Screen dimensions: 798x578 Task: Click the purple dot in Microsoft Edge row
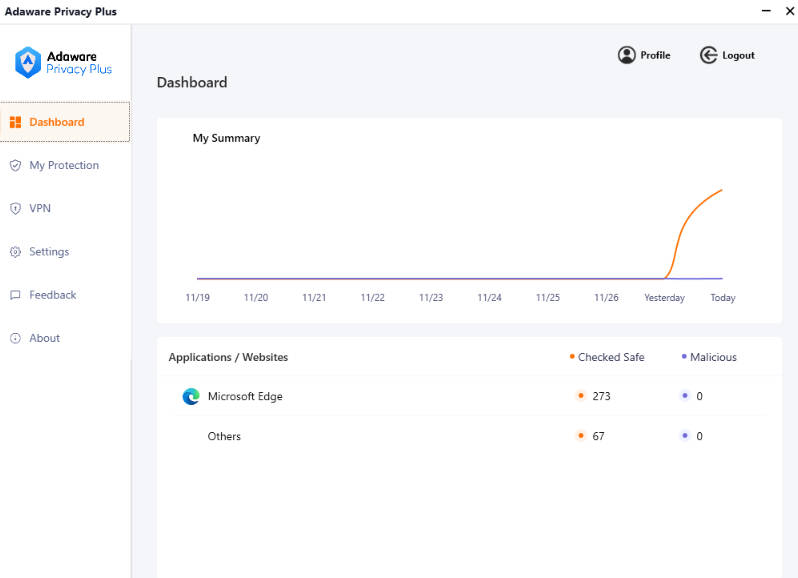pyautogui.click(x=685, y=395)
